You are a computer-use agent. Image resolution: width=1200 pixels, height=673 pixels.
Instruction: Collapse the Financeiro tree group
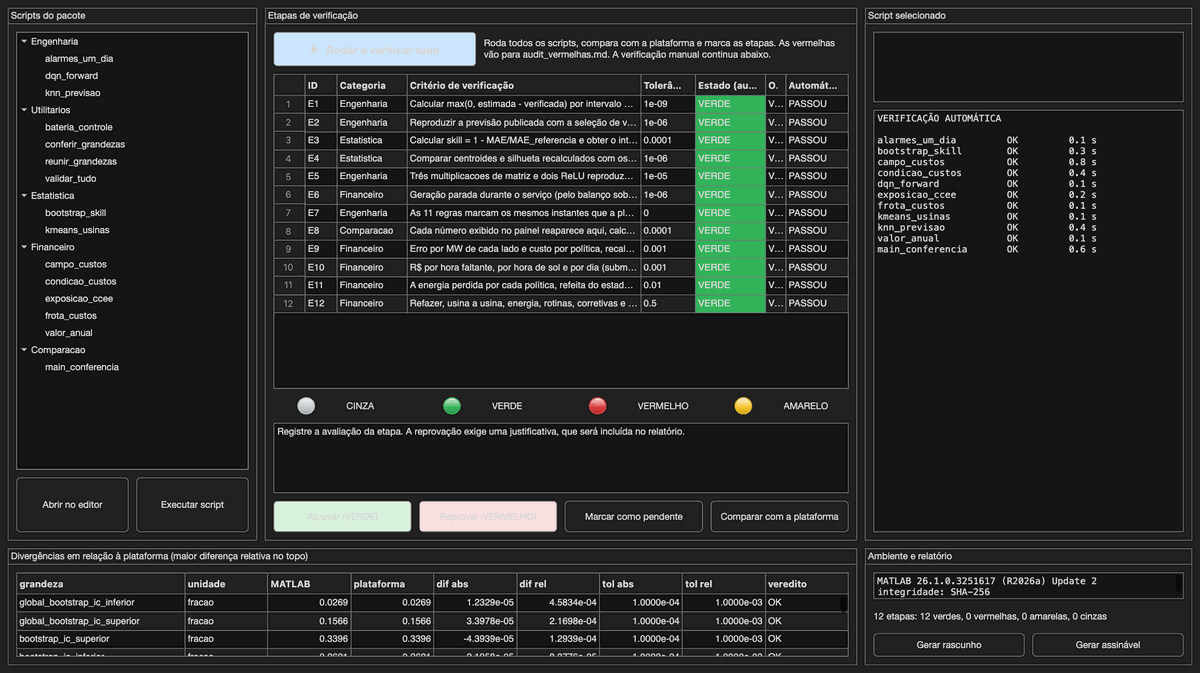click(x=24, y=247)
